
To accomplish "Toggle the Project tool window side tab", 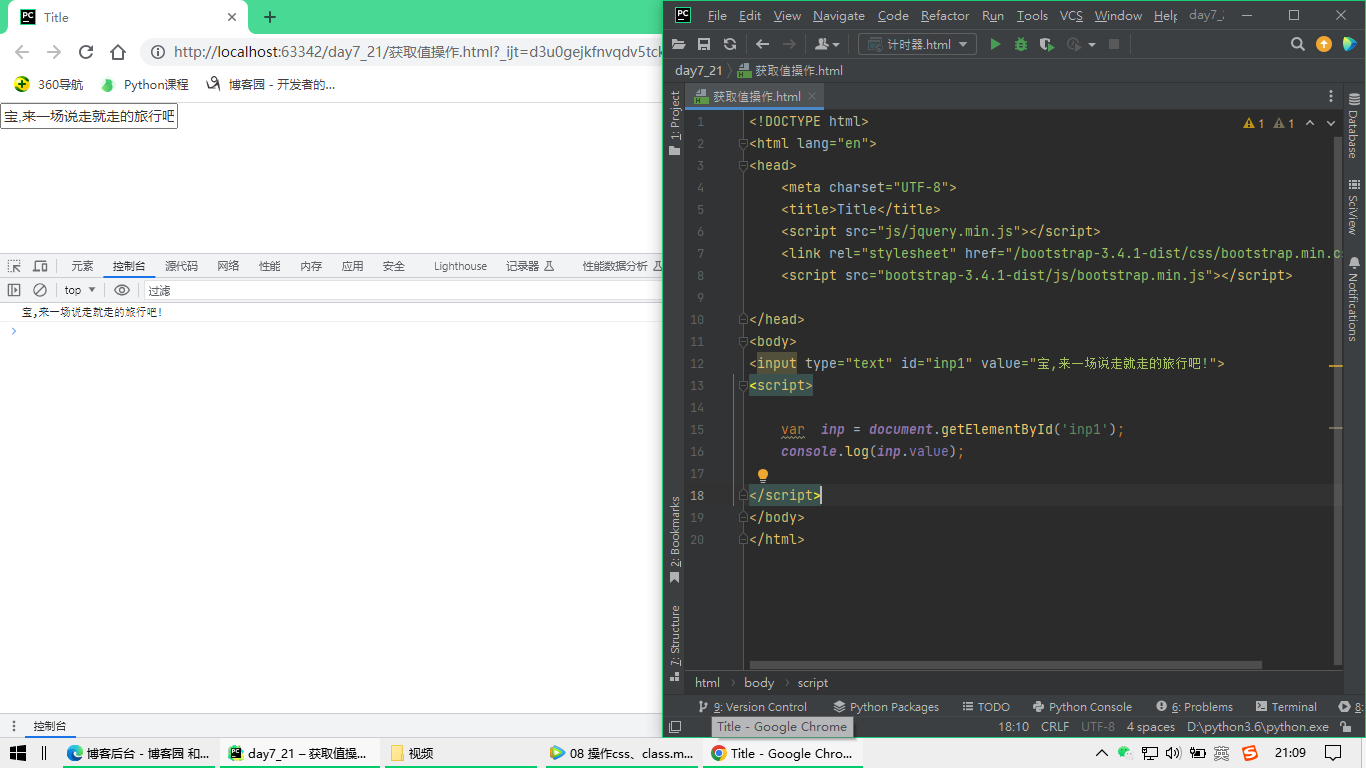I will (x=675, y=122).
